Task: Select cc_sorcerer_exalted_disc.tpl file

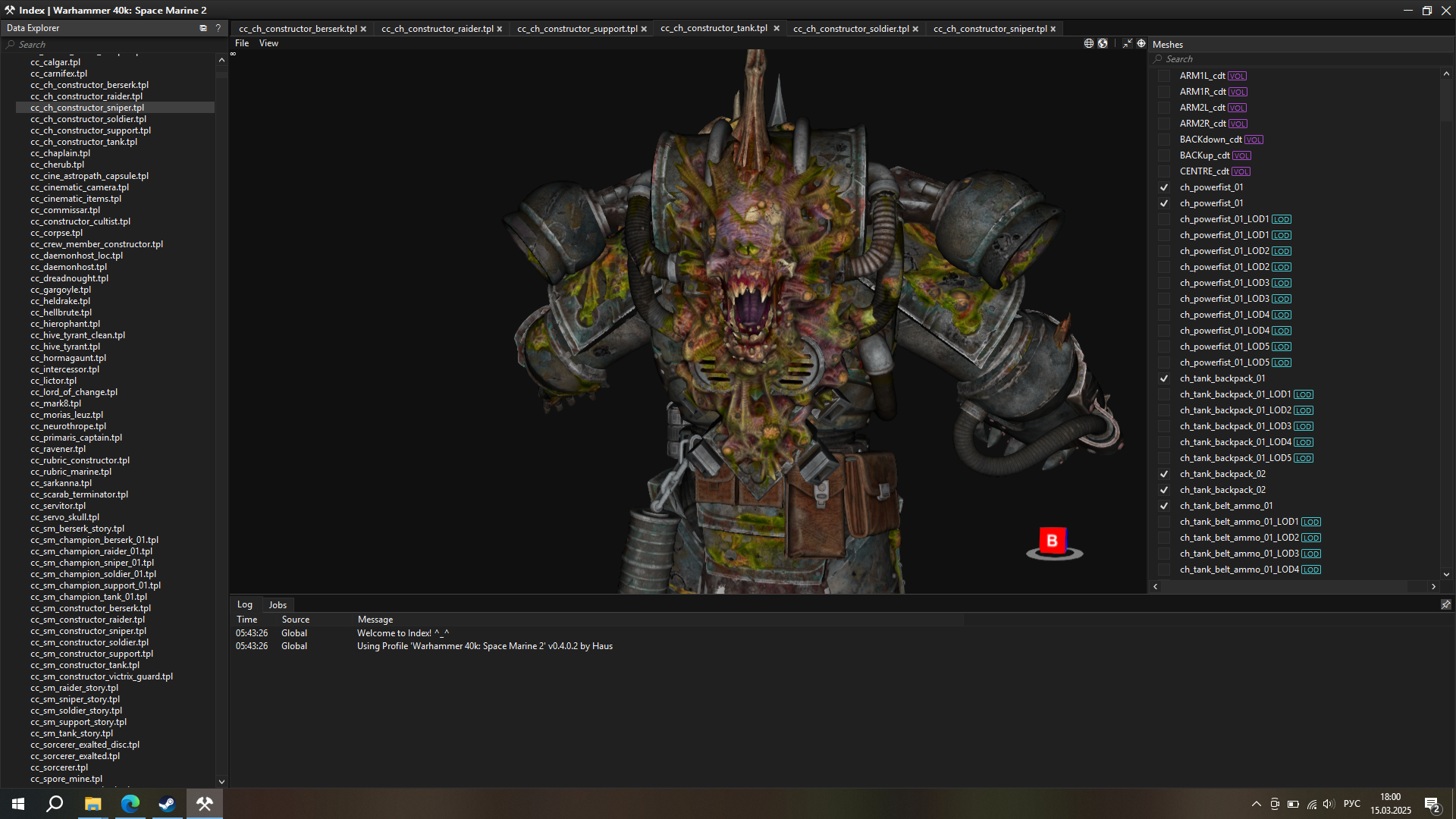Action: click(85, 745)
